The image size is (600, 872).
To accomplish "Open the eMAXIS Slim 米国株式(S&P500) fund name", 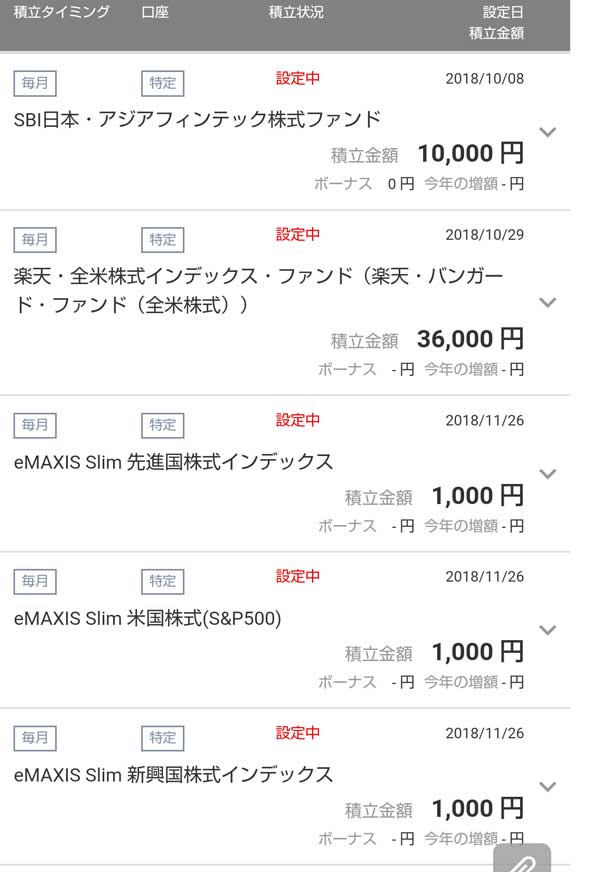I will (x=148, y=618).
